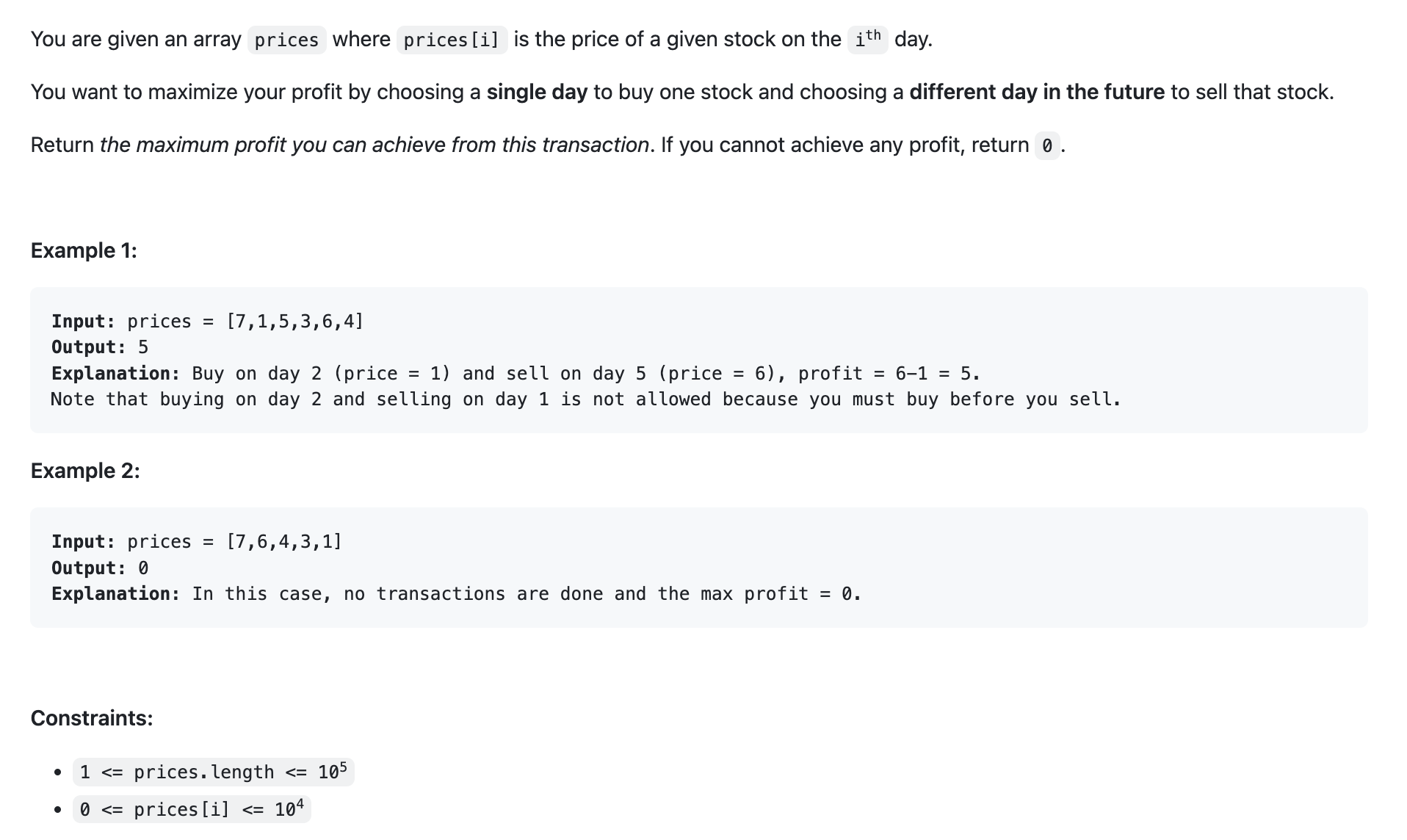Screen dimensions: 1407x840
Task: Click the 'Output: 0' line
Action: click(x=100, y=568)
